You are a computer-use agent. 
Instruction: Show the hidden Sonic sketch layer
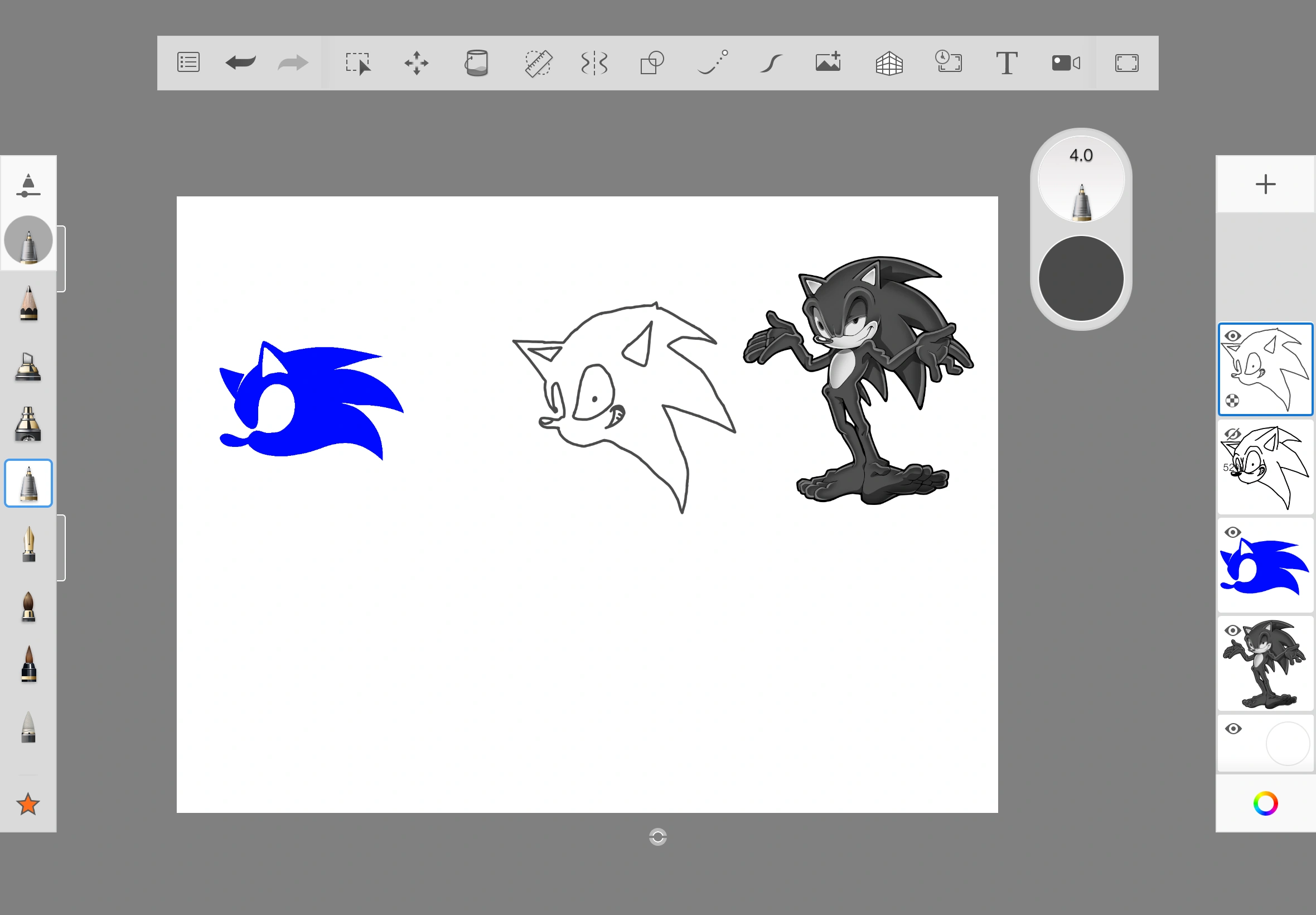coord(1232,434)
